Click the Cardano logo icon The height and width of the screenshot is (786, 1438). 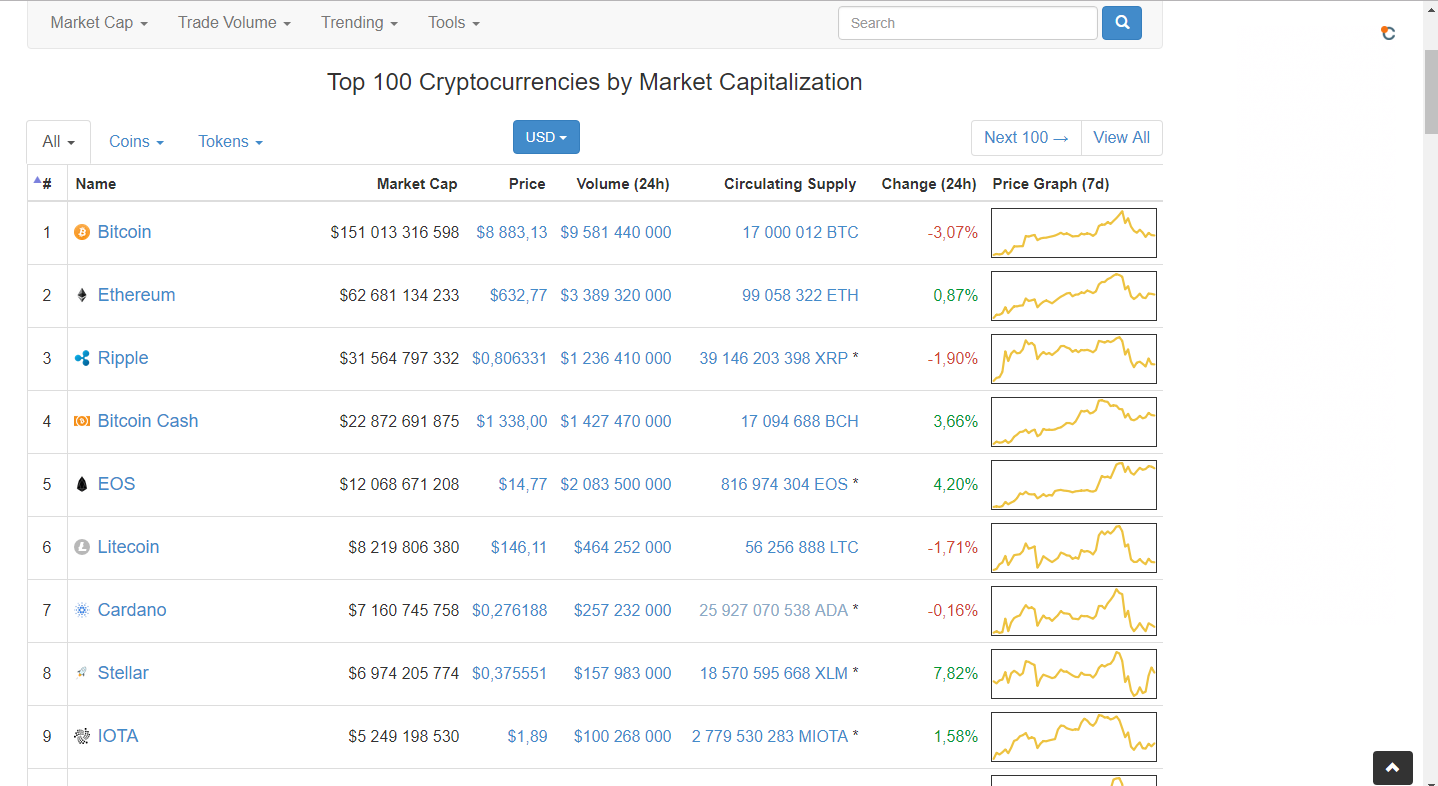point(82,610)
